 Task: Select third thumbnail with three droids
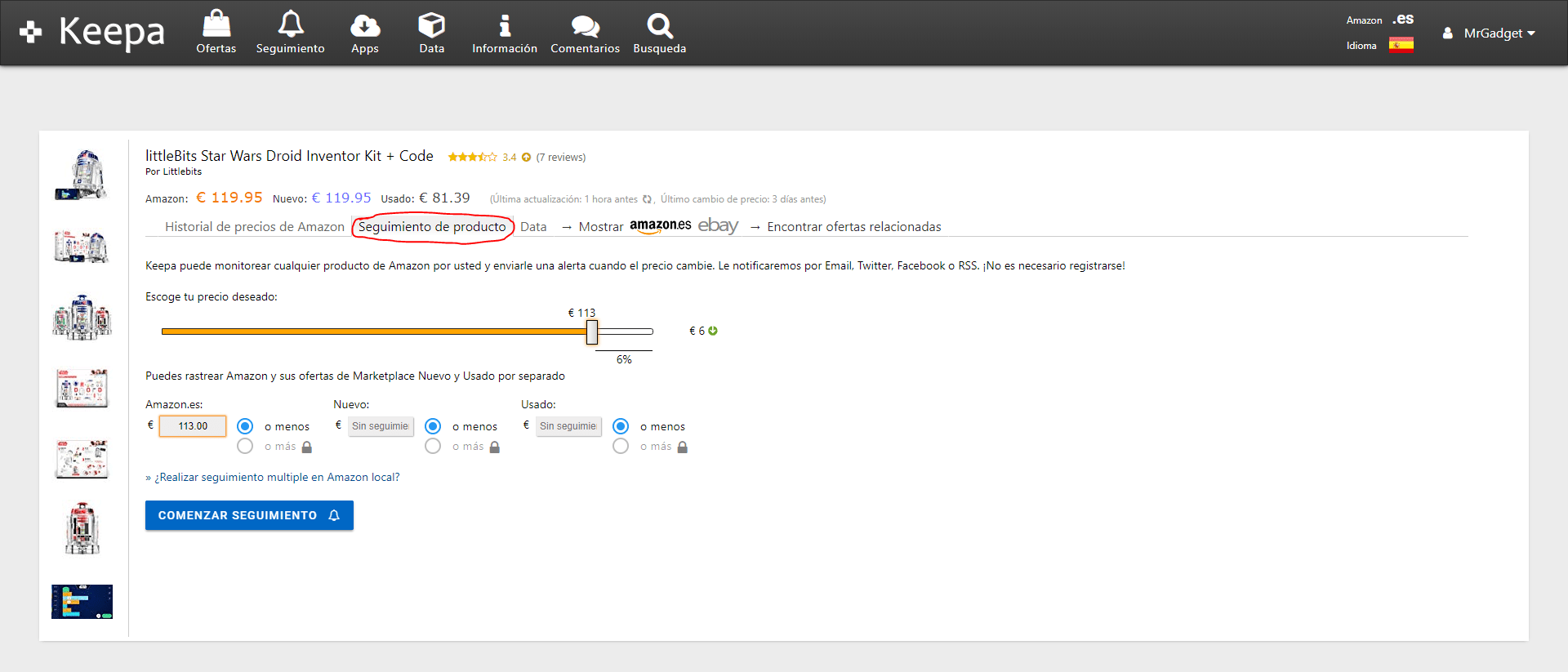[x=82, y=318]
